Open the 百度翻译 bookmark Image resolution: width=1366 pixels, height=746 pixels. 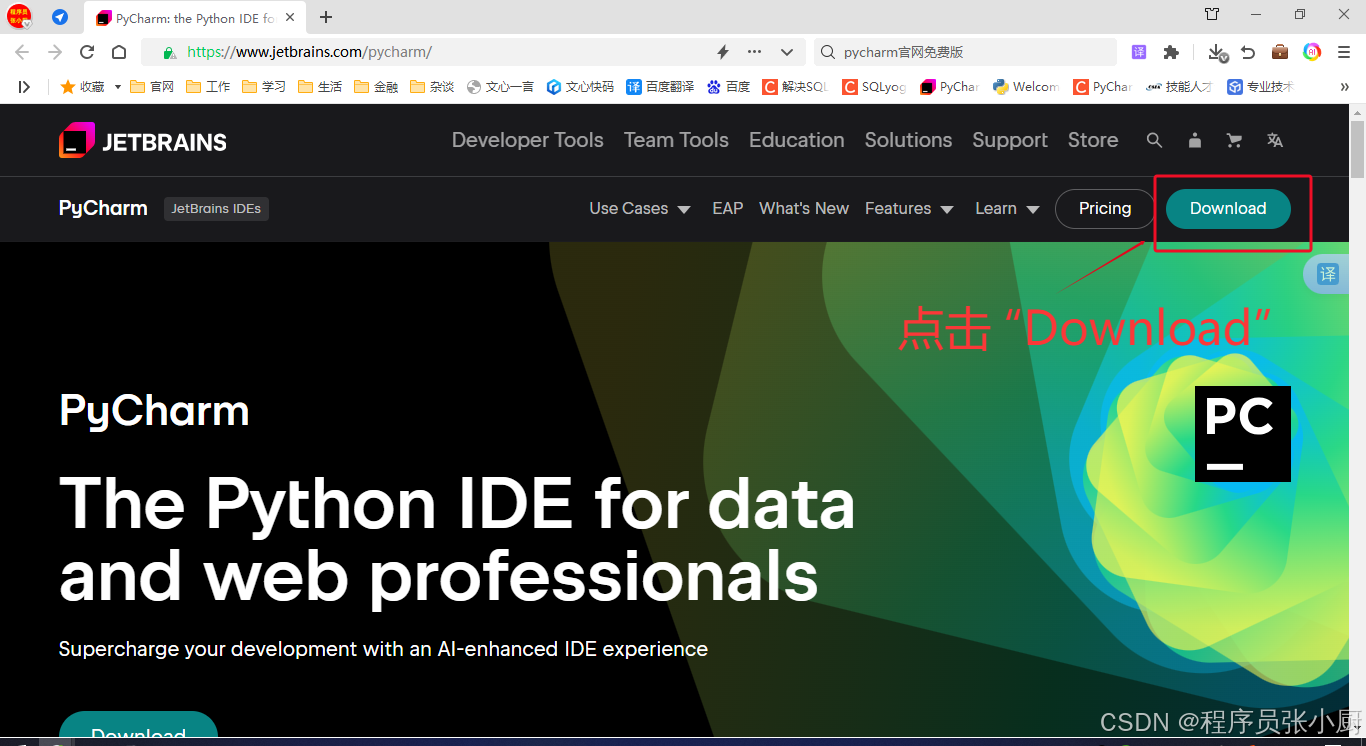(x=660, y=87)
